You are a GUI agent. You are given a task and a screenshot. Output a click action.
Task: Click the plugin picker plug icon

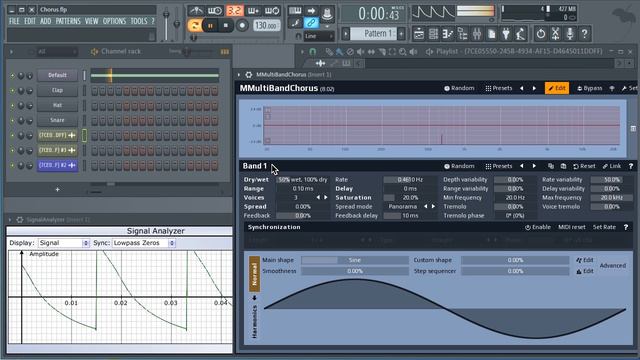pos(506,34)
